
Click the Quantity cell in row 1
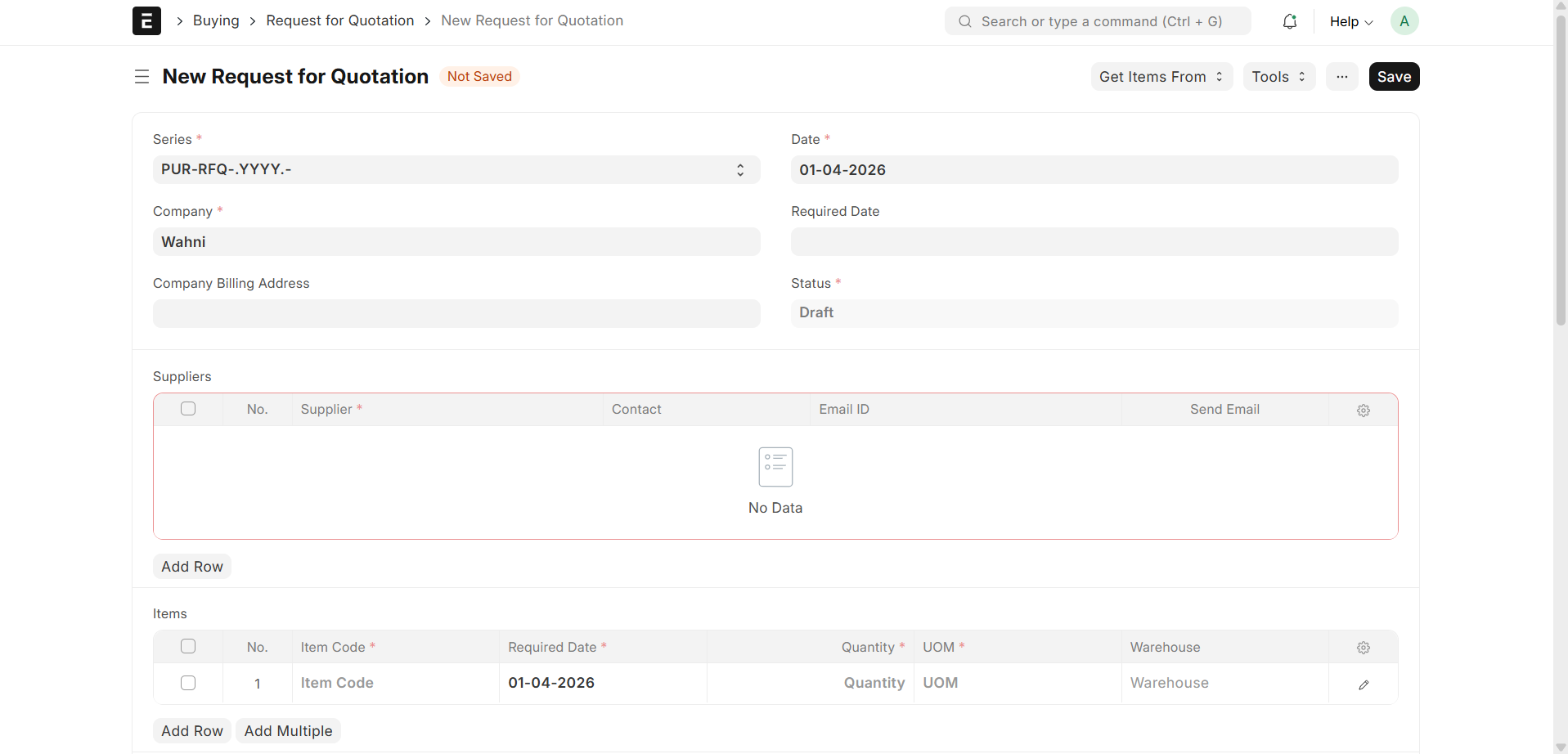tap(811, 684)
